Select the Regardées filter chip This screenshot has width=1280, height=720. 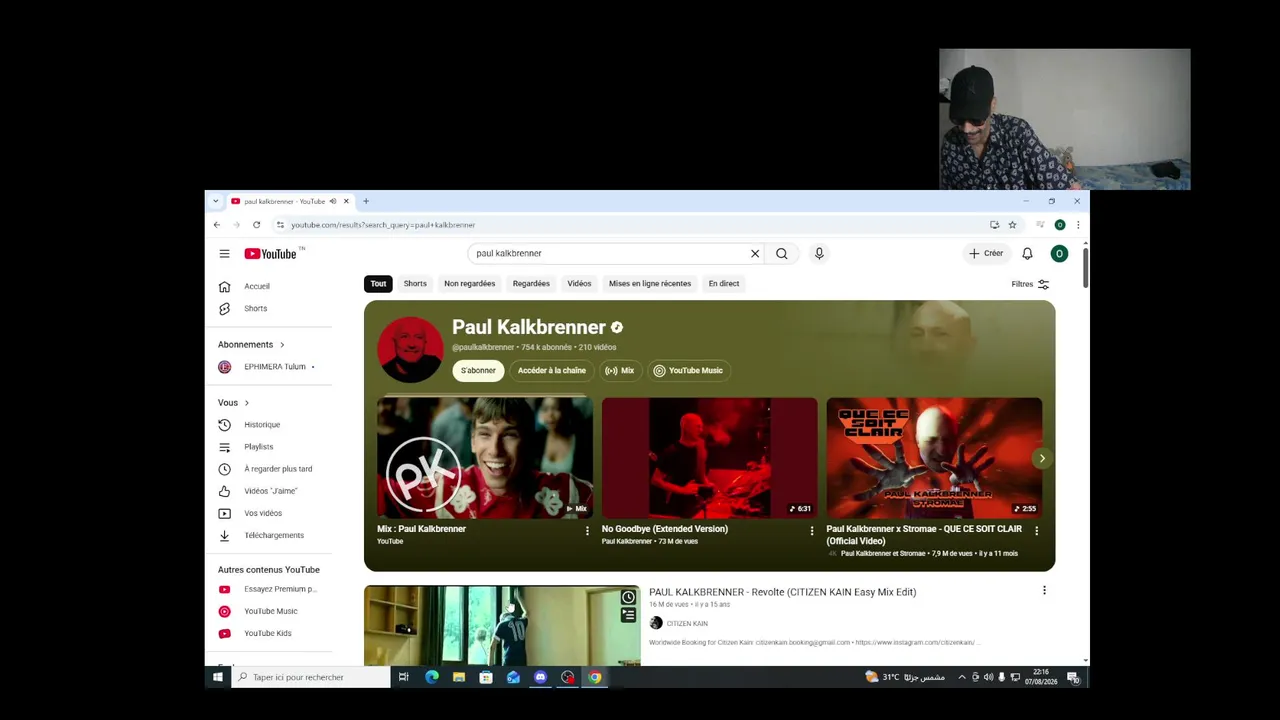[x=531, y=284]
